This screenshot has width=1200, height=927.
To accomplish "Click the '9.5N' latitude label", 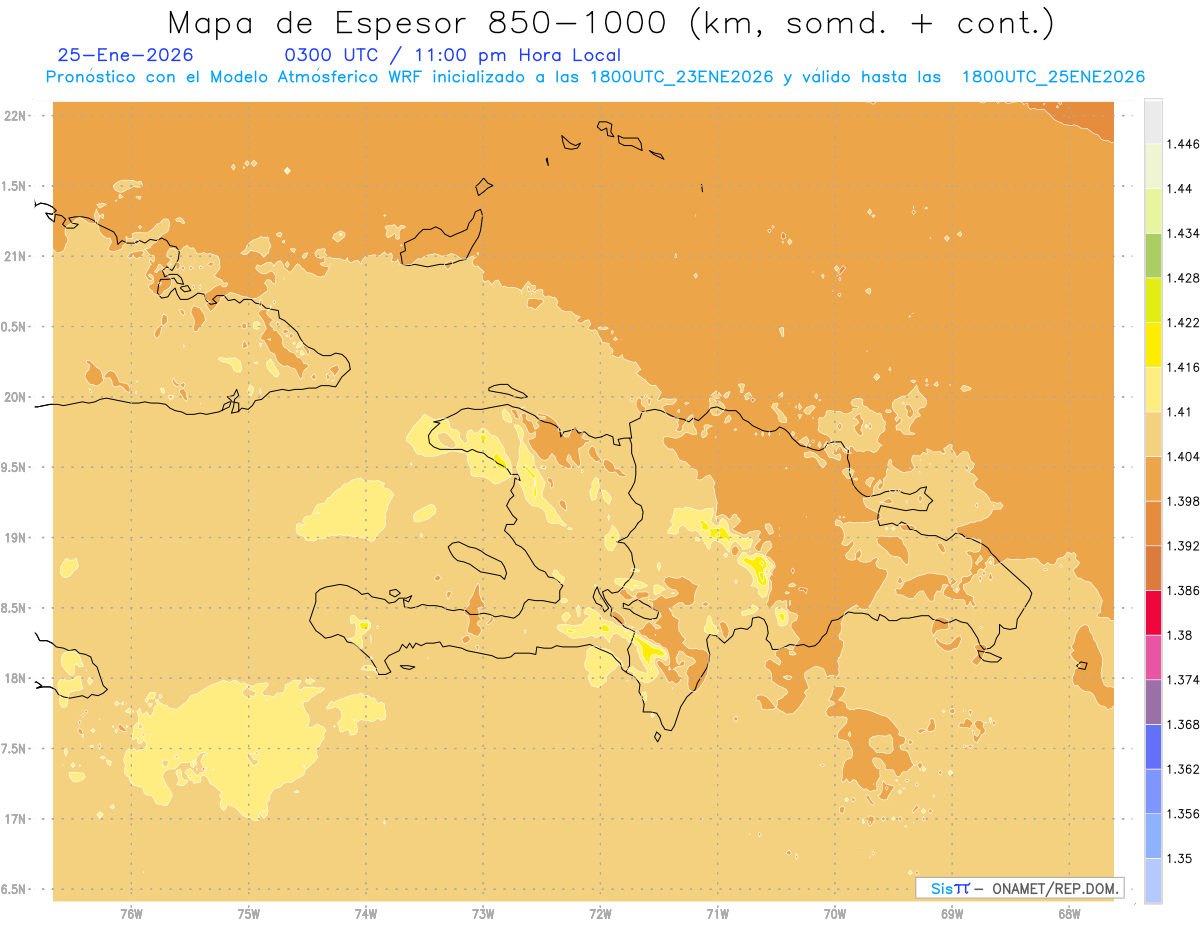I will tap(16, 467).
